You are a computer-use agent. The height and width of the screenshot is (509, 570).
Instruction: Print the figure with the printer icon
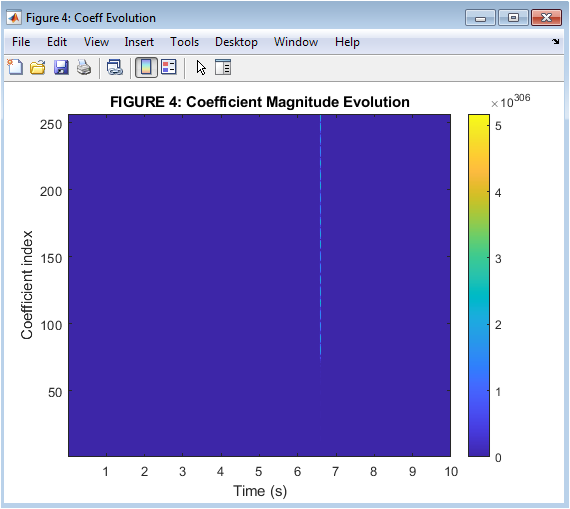click(84, 67)
